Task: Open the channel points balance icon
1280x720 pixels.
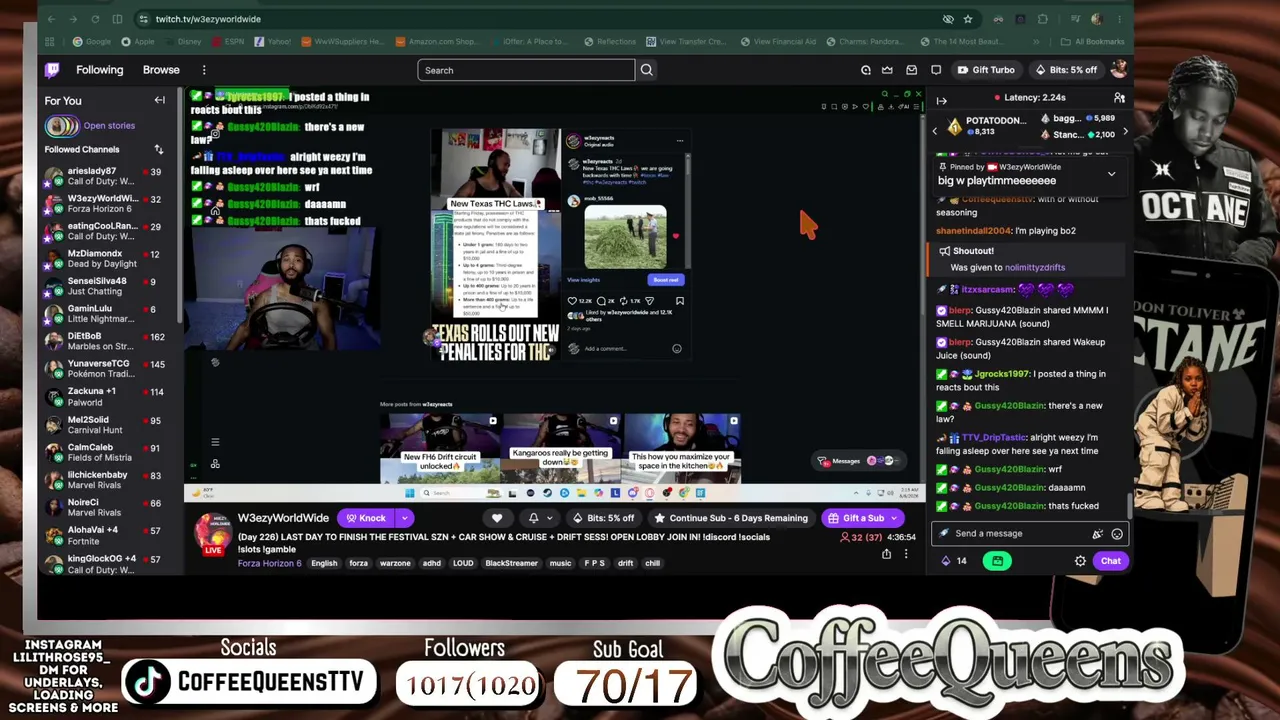Action: coord(946,561)
